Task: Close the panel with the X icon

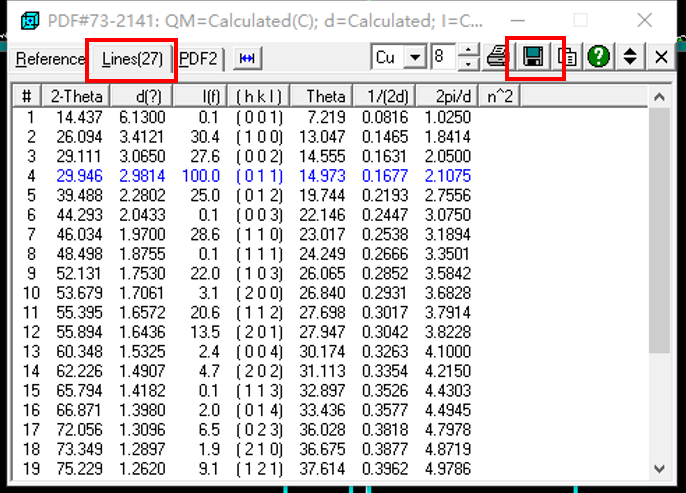Action: coord(661,57)
